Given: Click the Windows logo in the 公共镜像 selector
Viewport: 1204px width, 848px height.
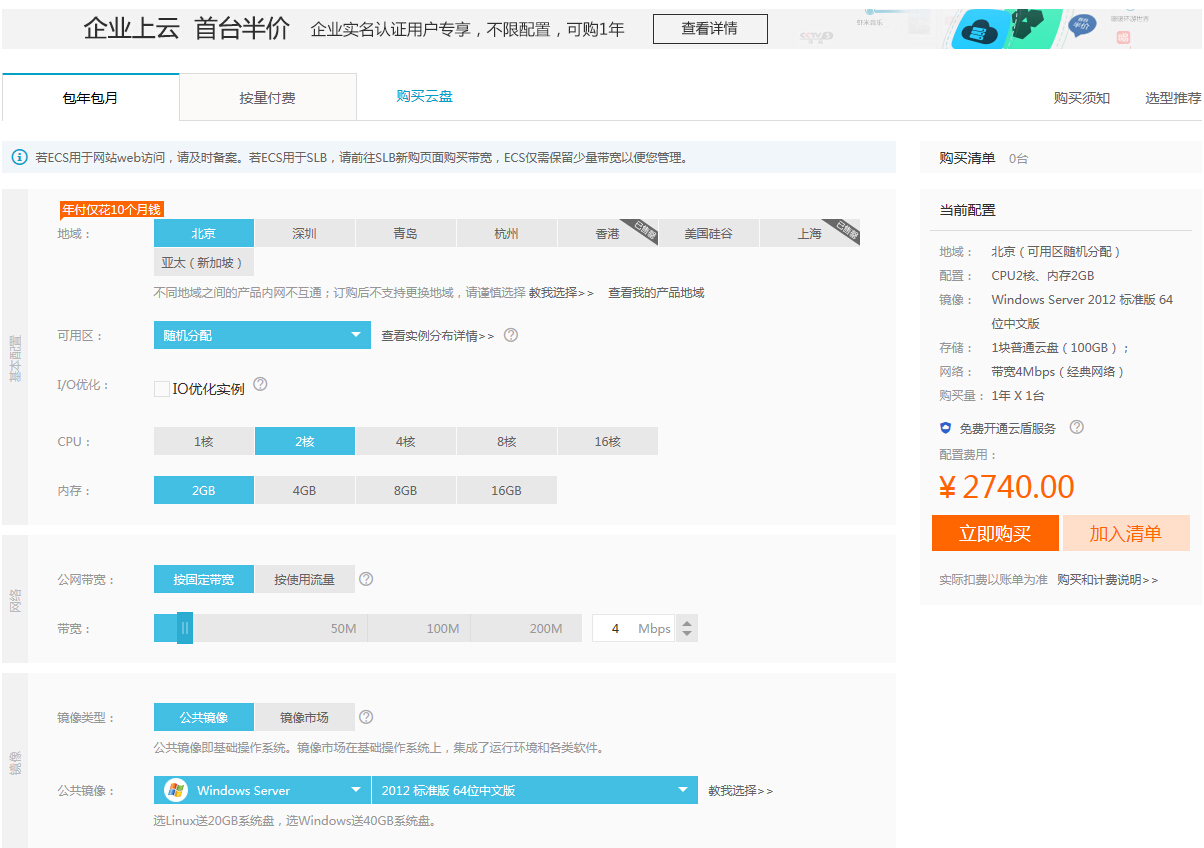Looking at the screenshot, I should [x=176, y=790].
